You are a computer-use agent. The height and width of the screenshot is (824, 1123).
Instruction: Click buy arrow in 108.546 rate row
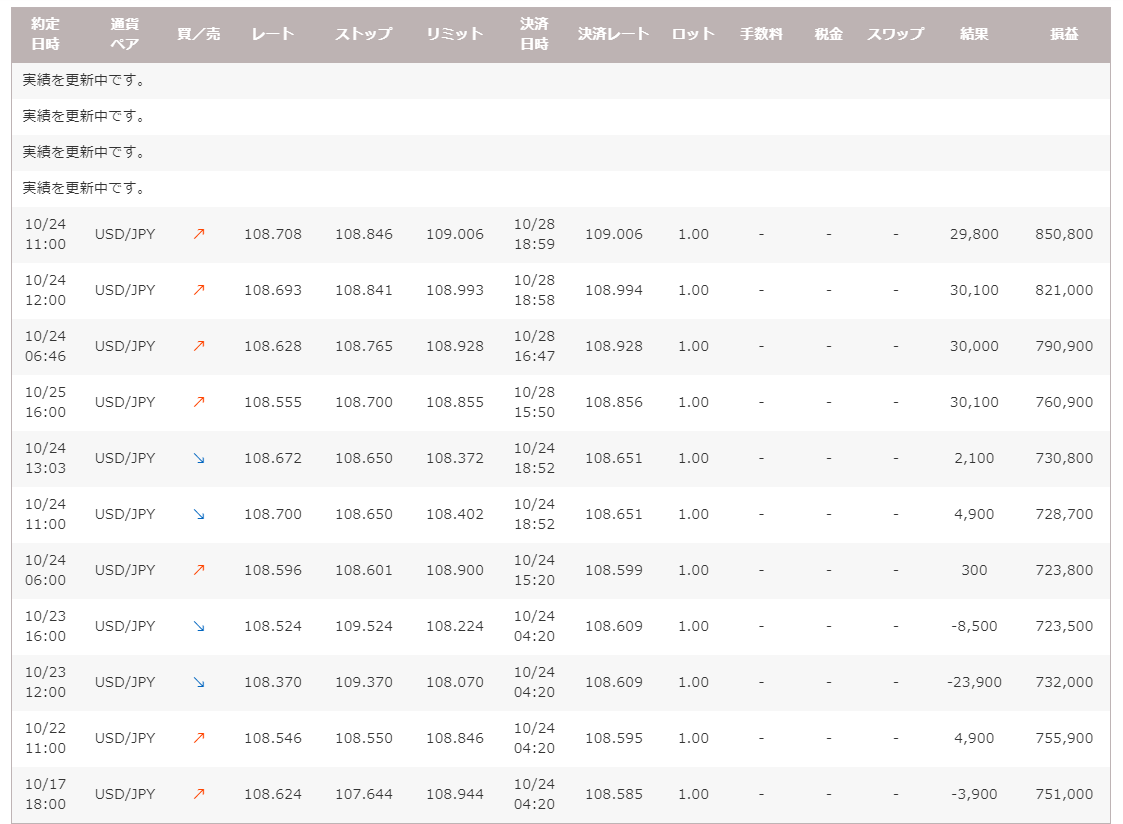[199, 738]
